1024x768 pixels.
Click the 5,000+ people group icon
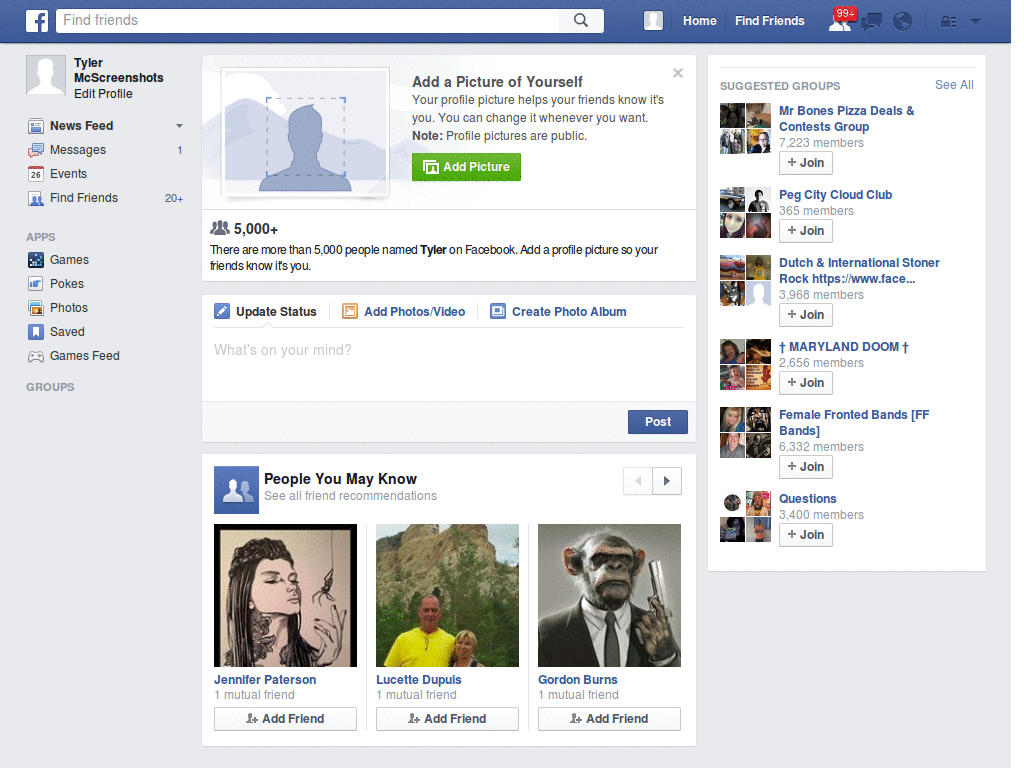(220, 228)
